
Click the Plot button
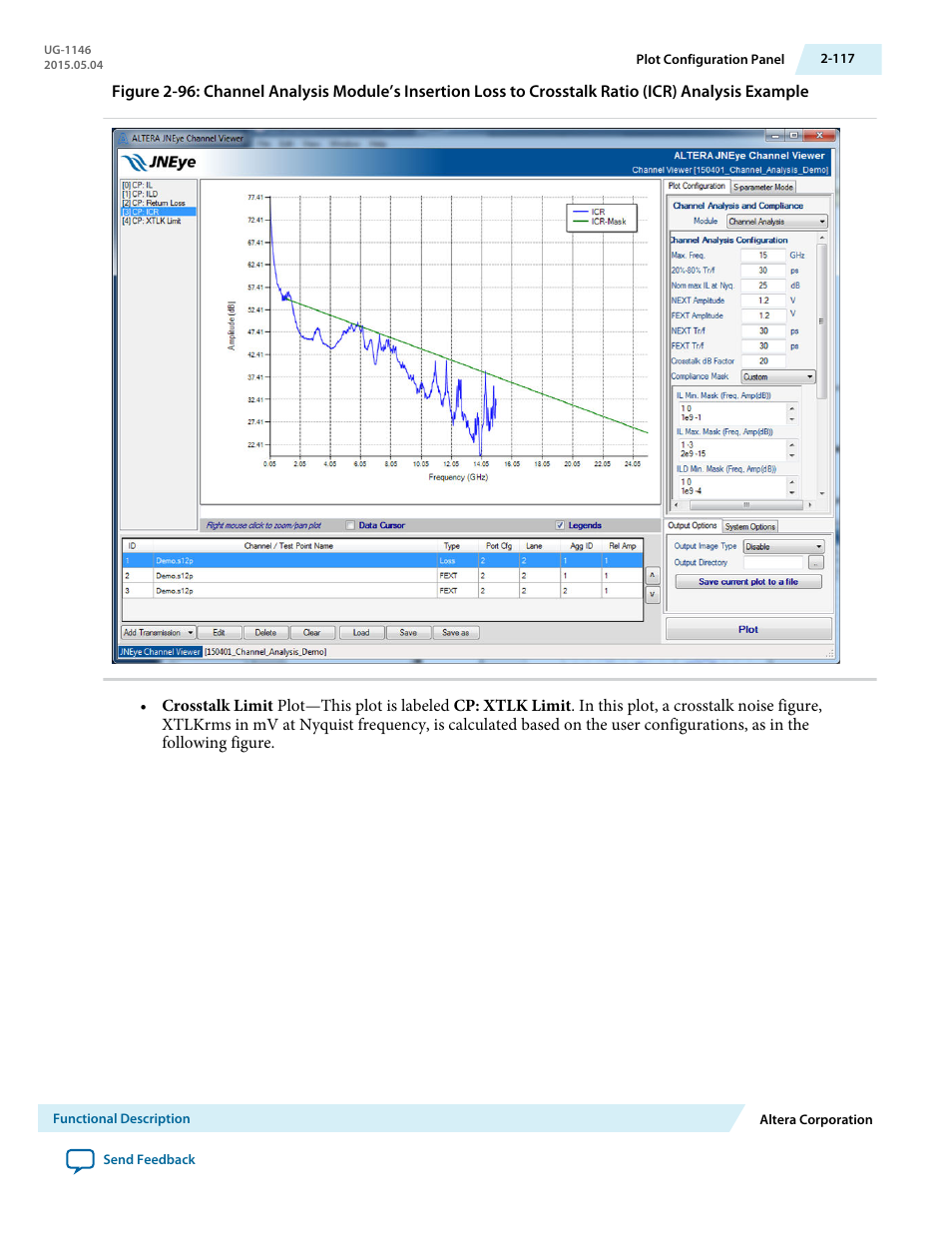748,629
